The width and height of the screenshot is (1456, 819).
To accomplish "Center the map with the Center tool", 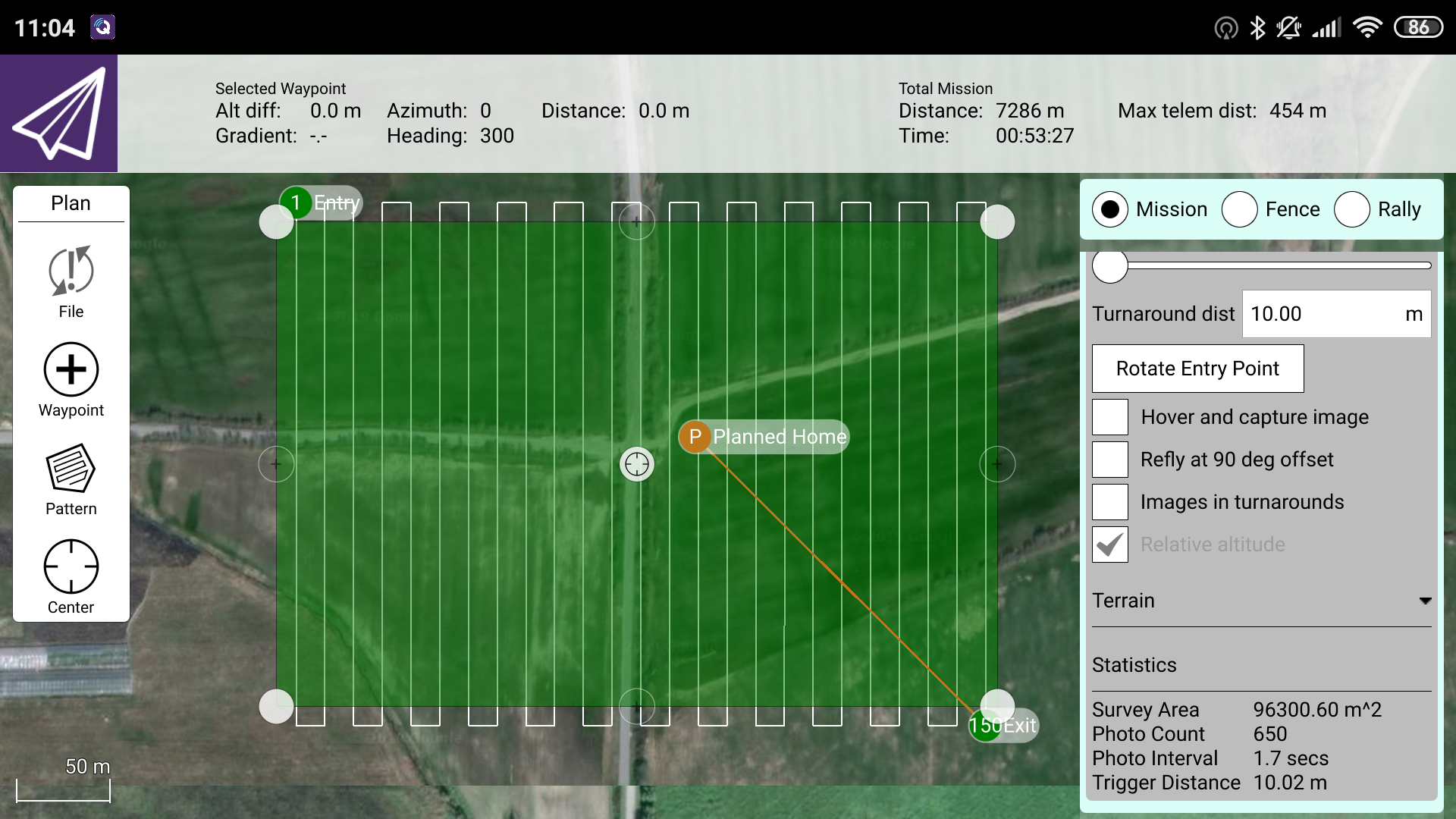I will coord(71,577).
